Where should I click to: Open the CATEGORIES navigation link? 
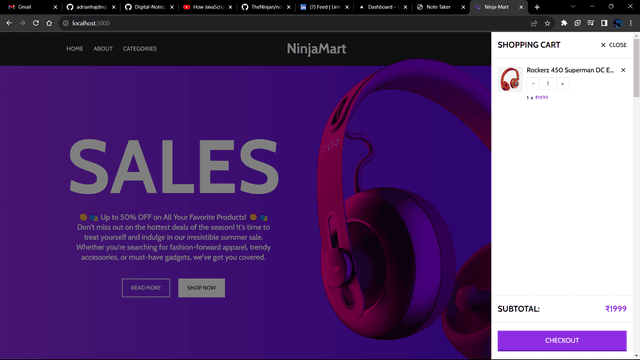point(140,49)
